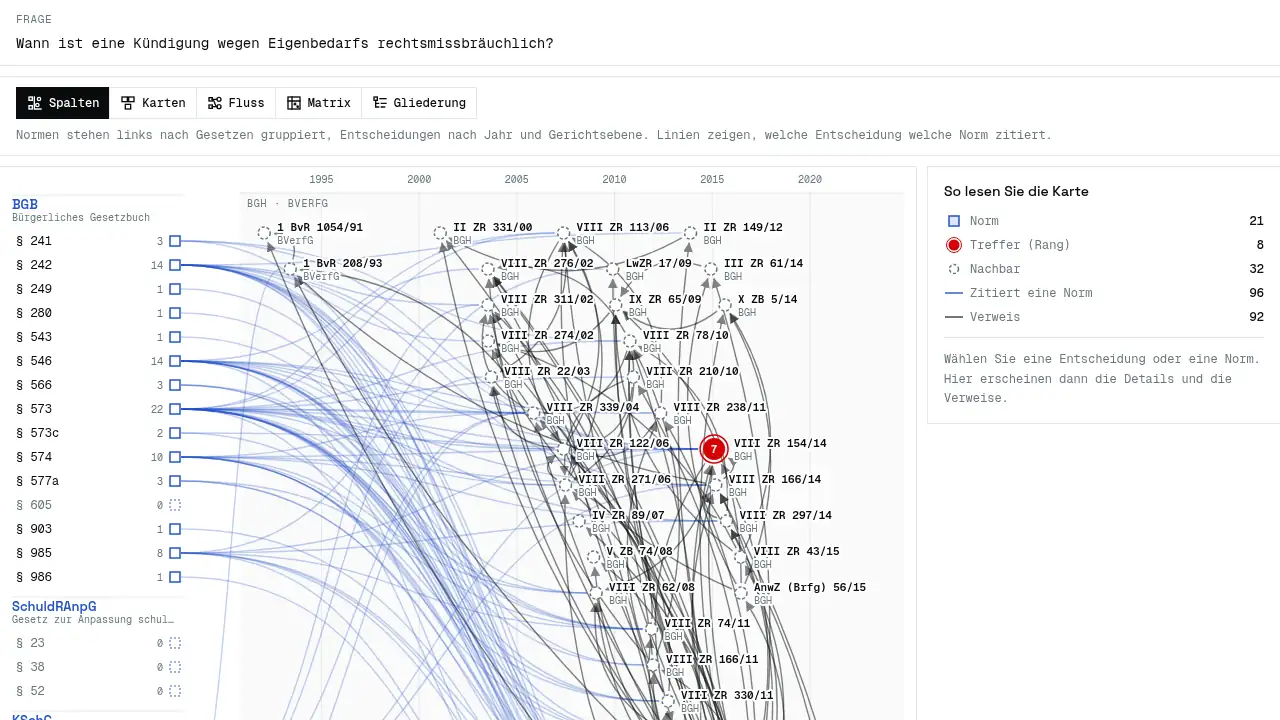Screen dimensions: 1280x720
Task: Click the II ZR 331/00 decision node
Action: (440, 233)
